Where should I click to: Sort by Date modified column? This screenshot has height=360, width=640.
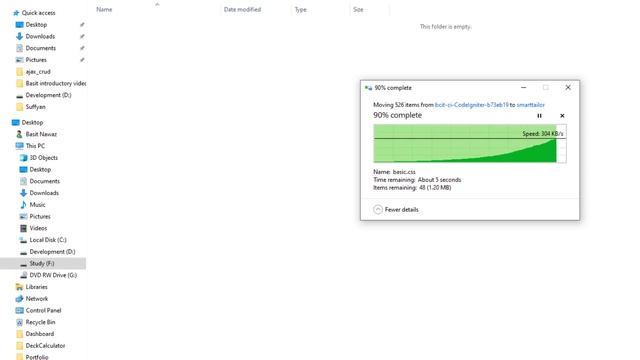[x=242, y=10]
